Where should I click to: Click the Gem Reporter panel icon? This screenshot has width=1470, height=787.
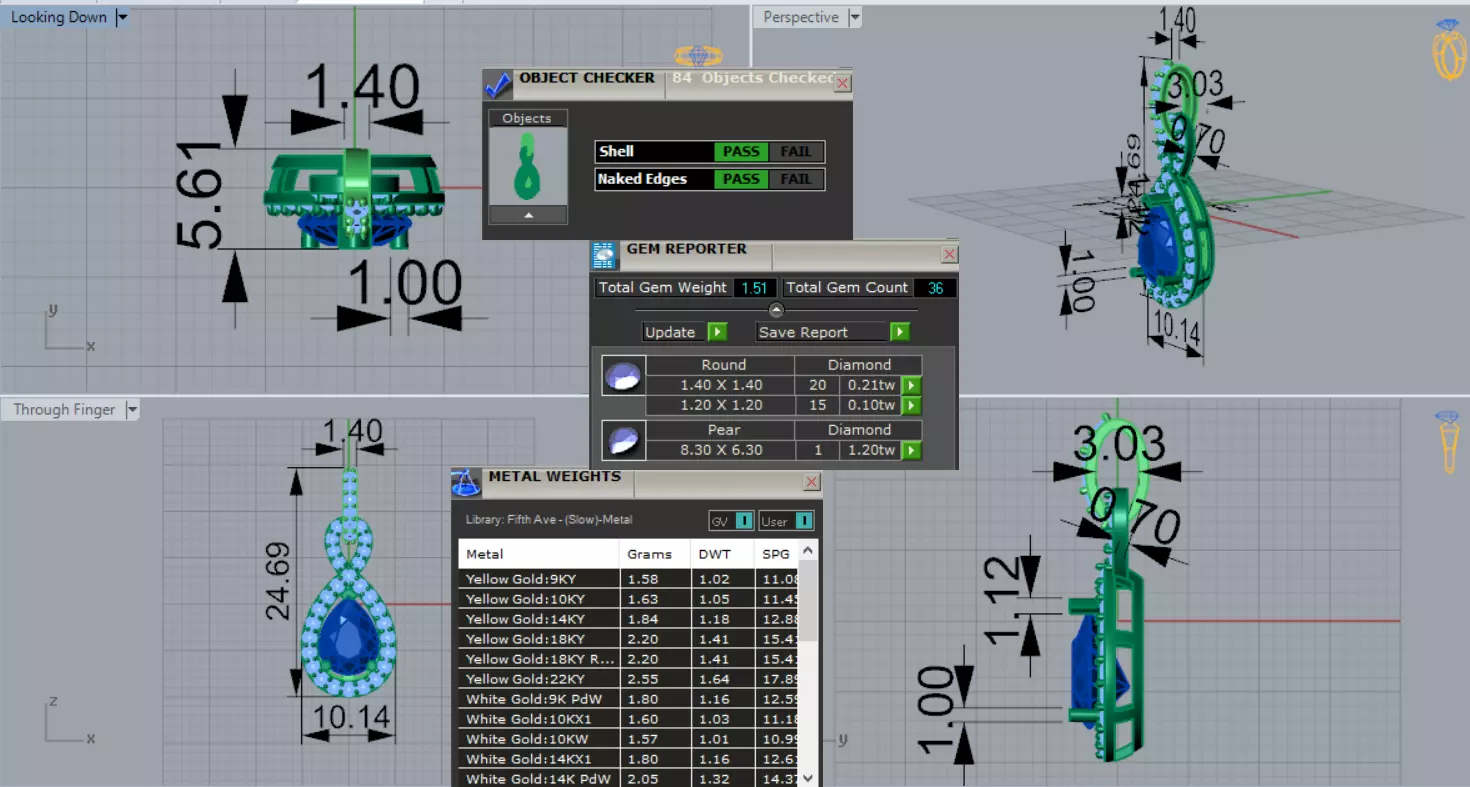point(604,256)
